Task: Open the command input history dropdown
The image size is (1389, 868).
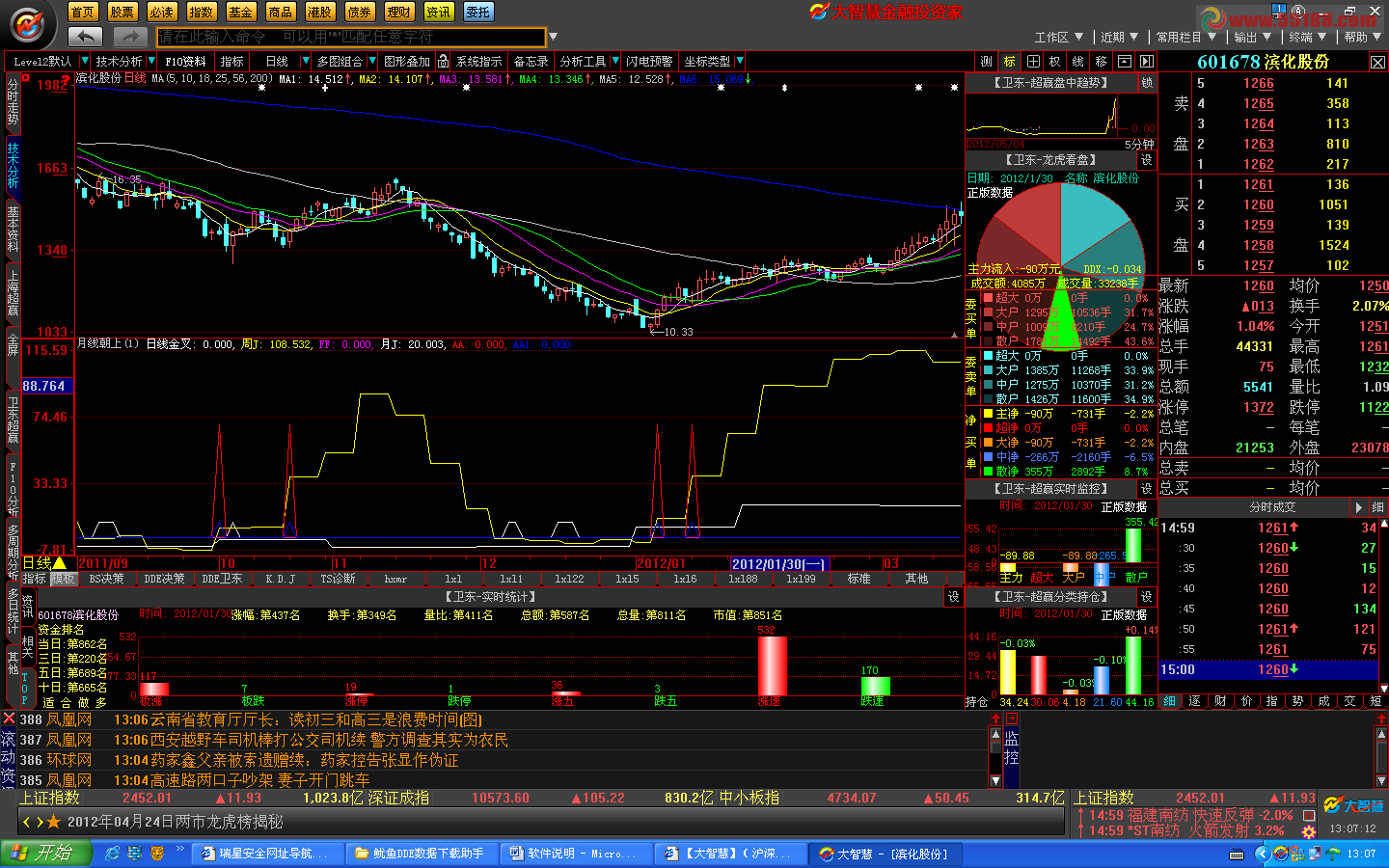Action: pos(553,37)
